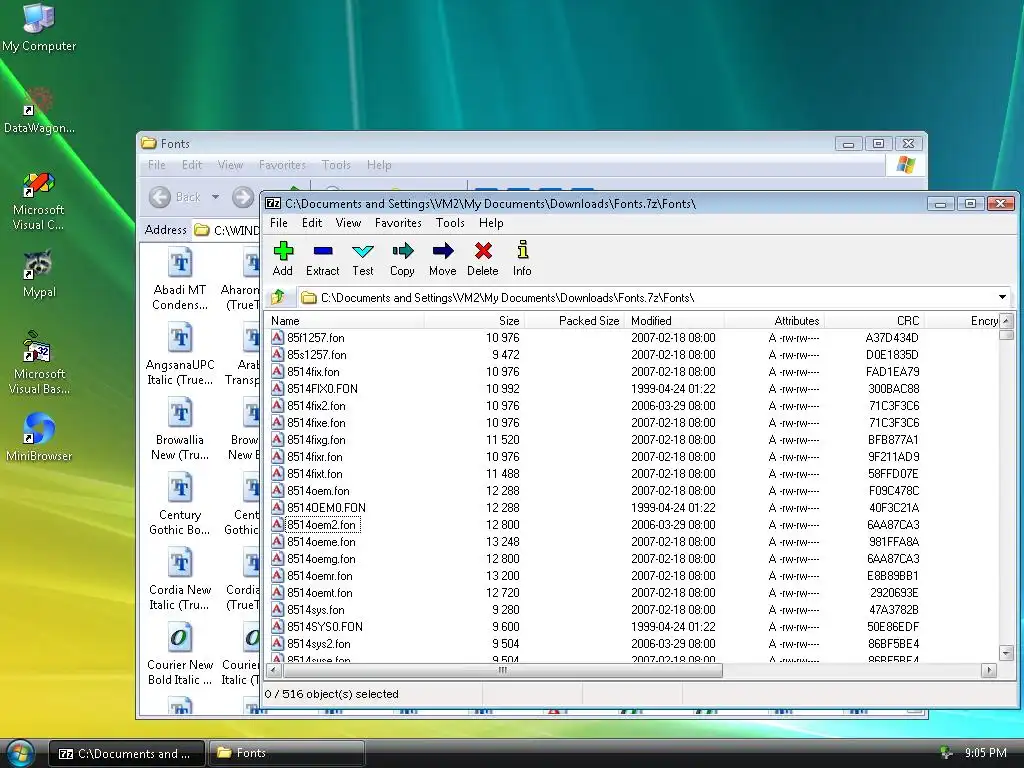Open the Mypal desktop icon
Image resolution: width=1024 pixels, height=768 pixels.
click(39, 274)
